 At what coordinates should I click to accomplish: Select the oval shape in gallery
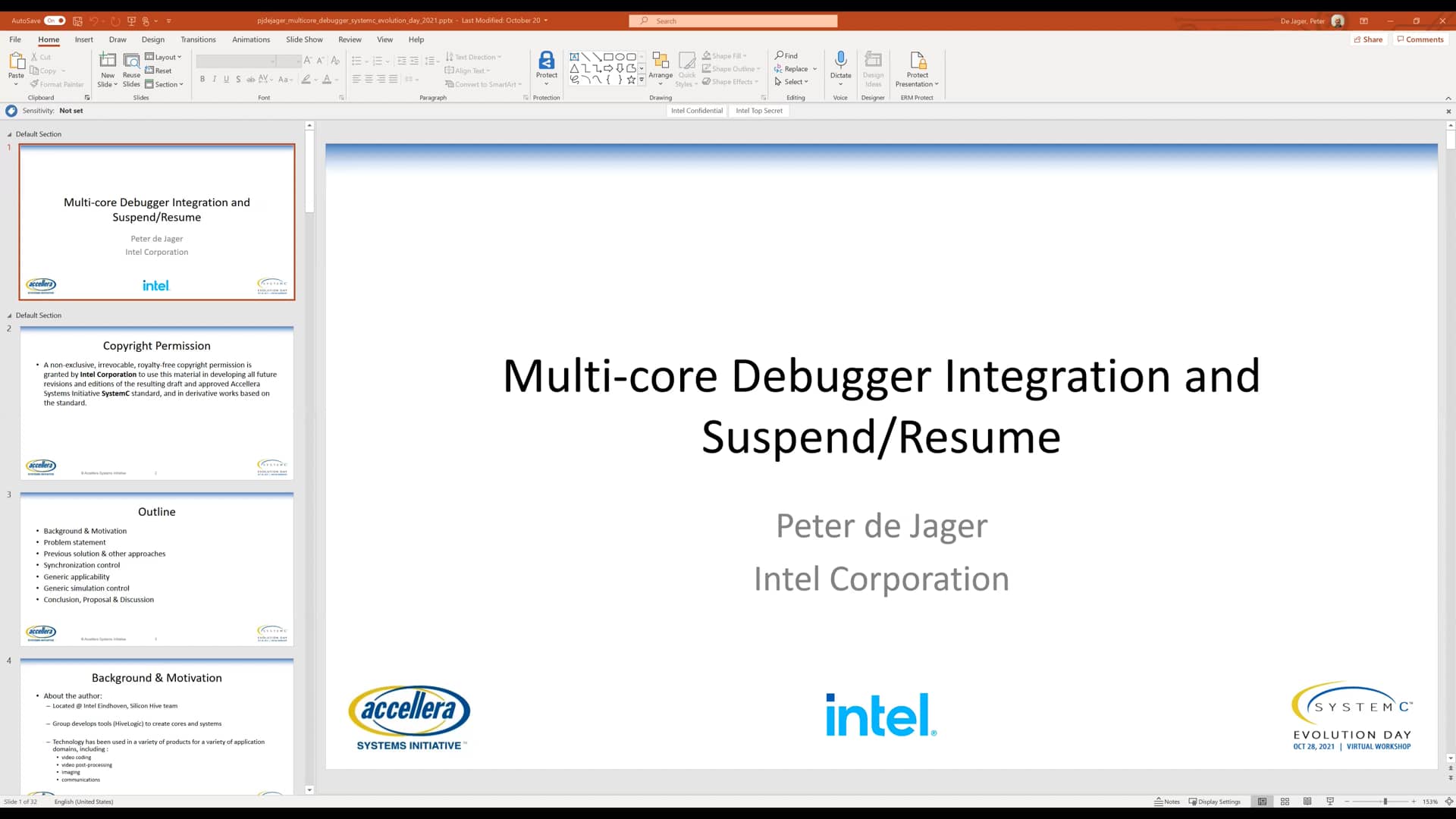[620, 57]
